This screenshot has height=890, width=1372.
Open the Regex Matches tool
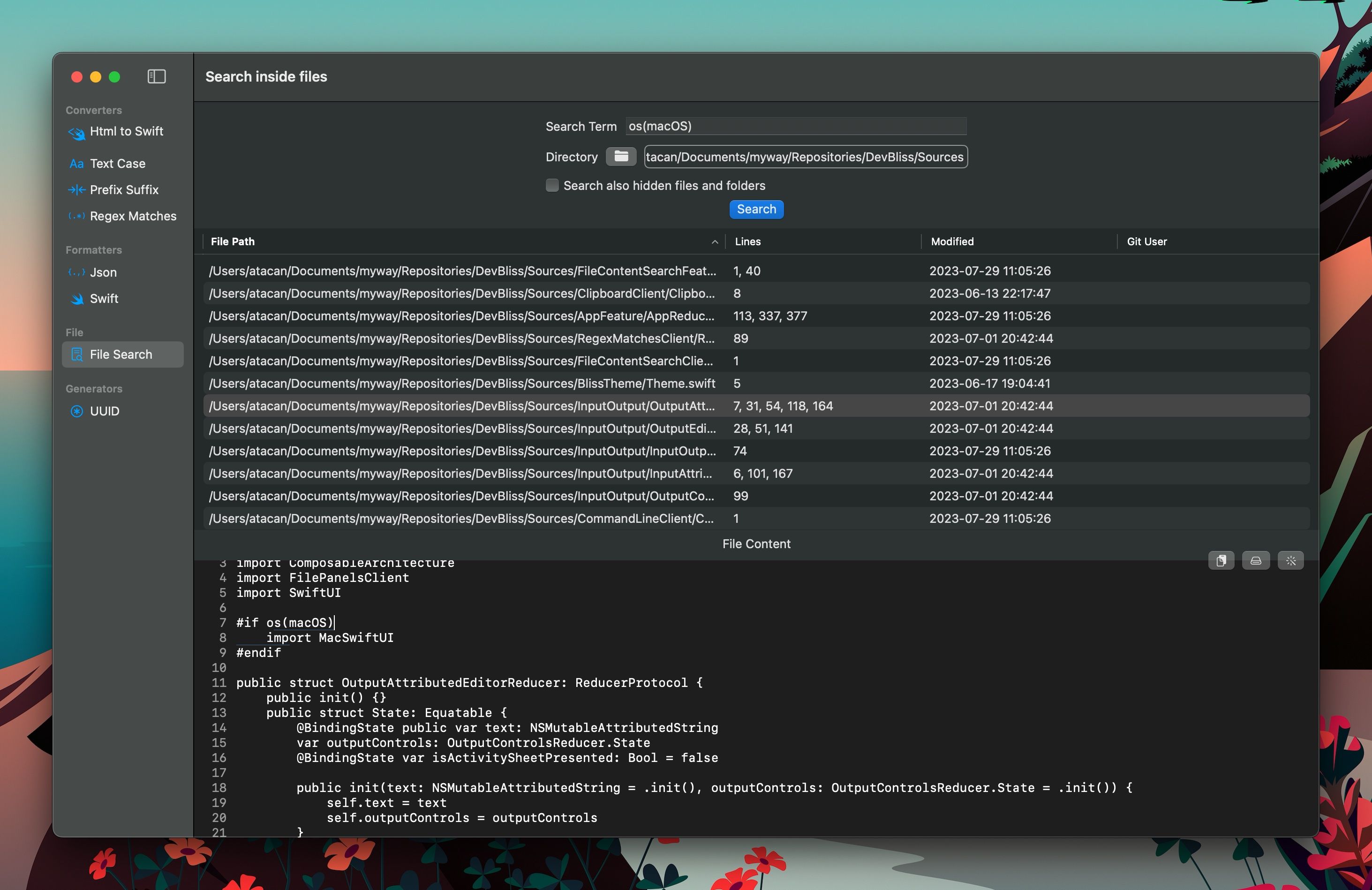pyautogui.click(x=123, y=216)
